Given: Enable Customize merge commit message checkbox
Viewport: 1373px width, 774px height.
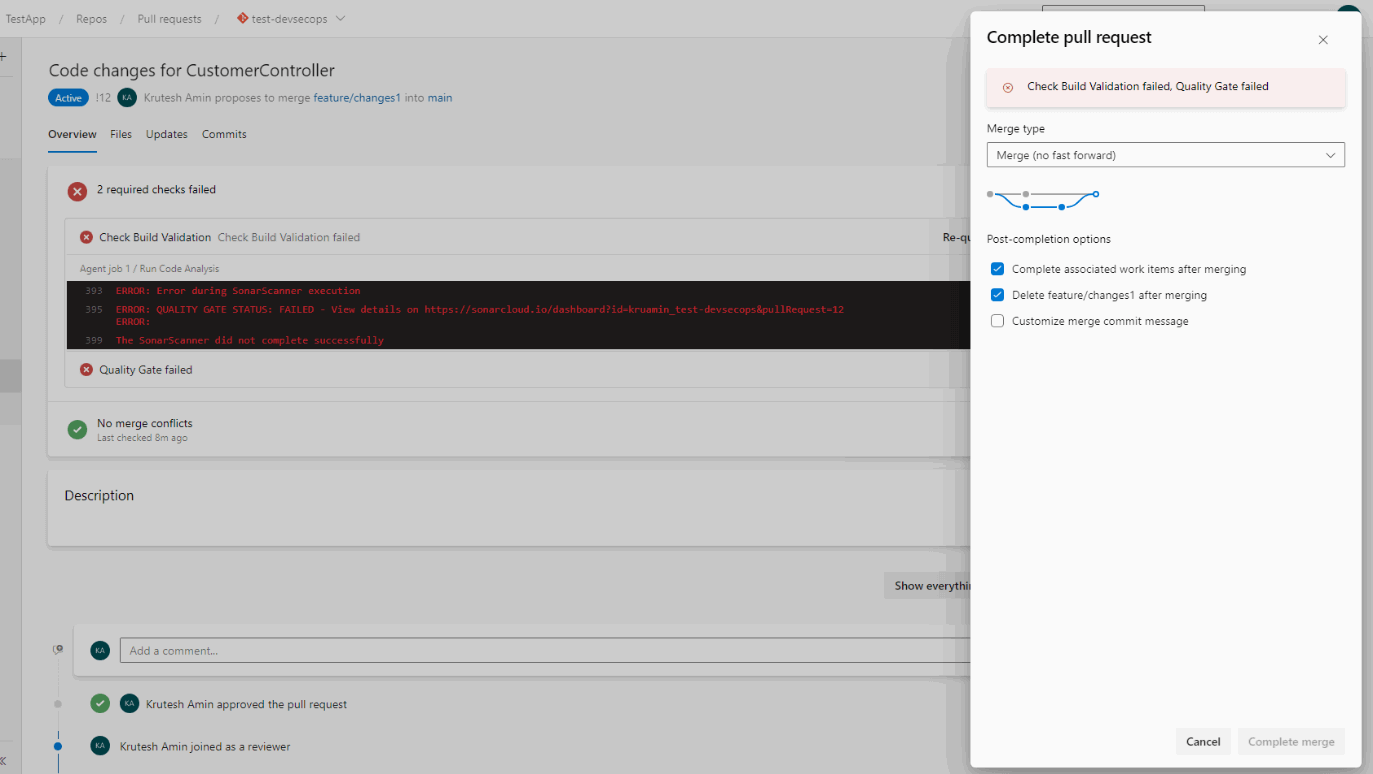Looking at the screenshot, I should click(997, 321).
